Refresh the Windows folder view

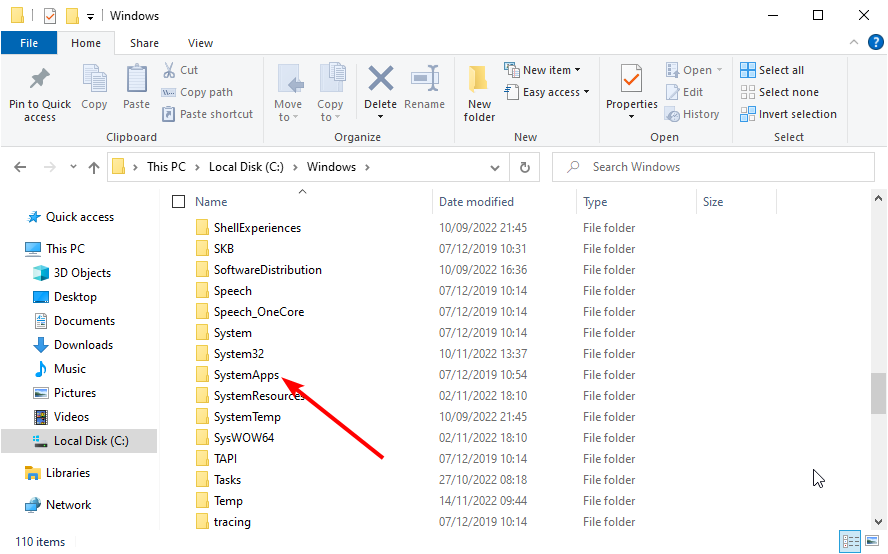click(525, 167)
